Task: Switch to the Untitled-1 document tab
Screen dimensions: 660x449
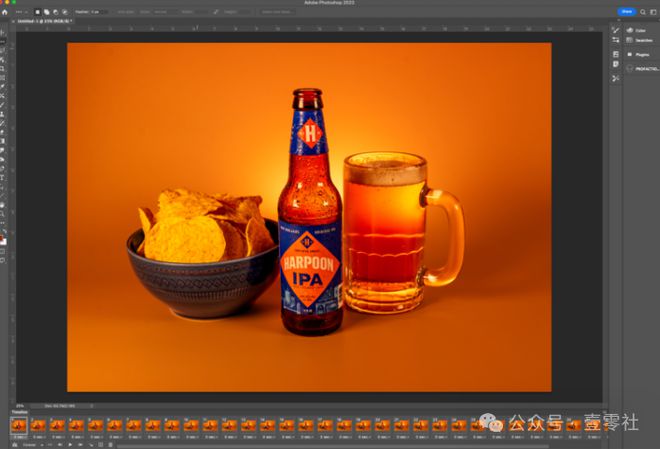Action: click(45, 21)
